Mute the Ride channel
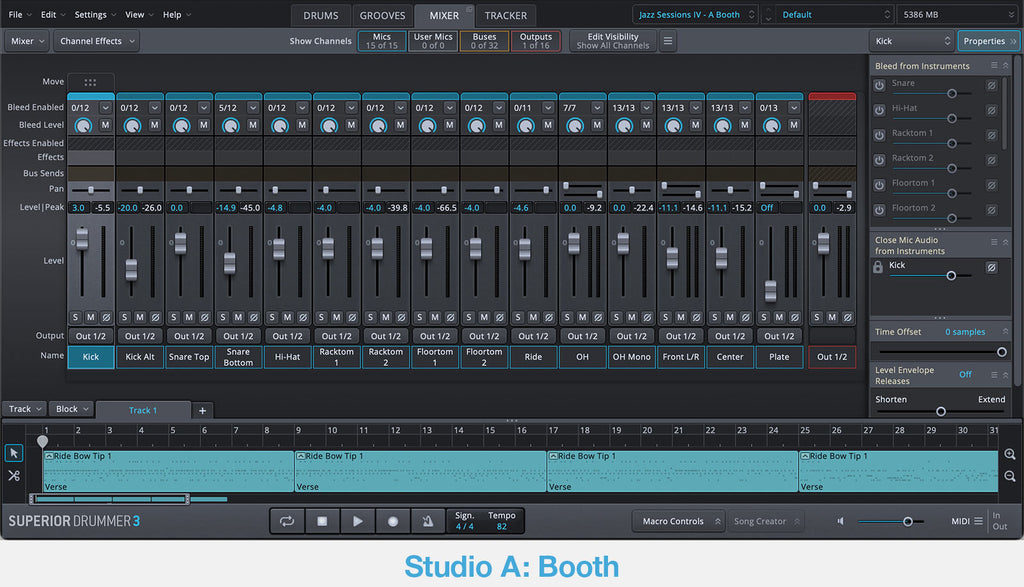The height and width of the screenshot is (587, 1024). 534,317
